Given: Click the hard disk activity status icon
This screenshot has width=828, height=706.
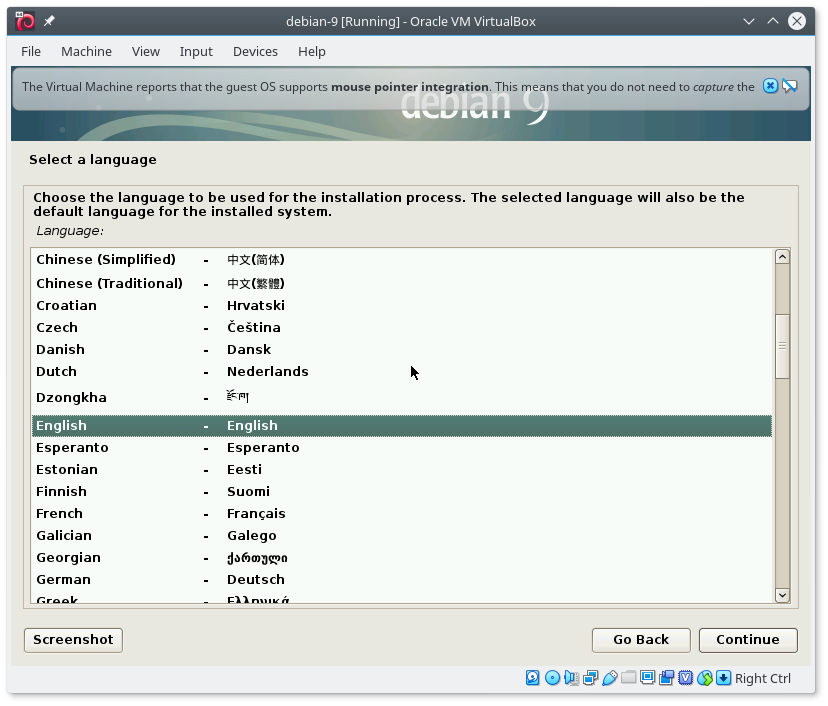Looking at the screenshot, I should coord(533,678).
